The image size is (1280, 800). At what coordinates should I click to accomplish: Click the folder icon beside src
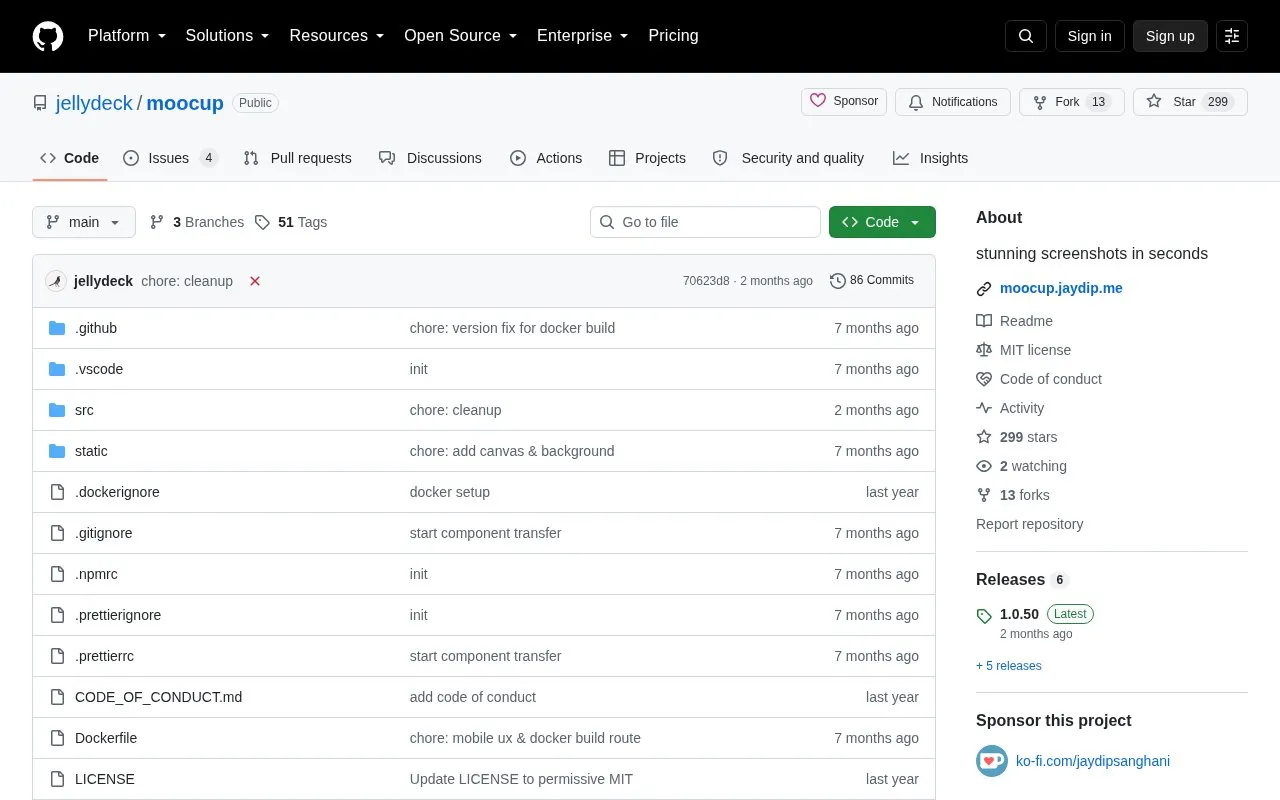pyautogui.click(x=57, y=410)
